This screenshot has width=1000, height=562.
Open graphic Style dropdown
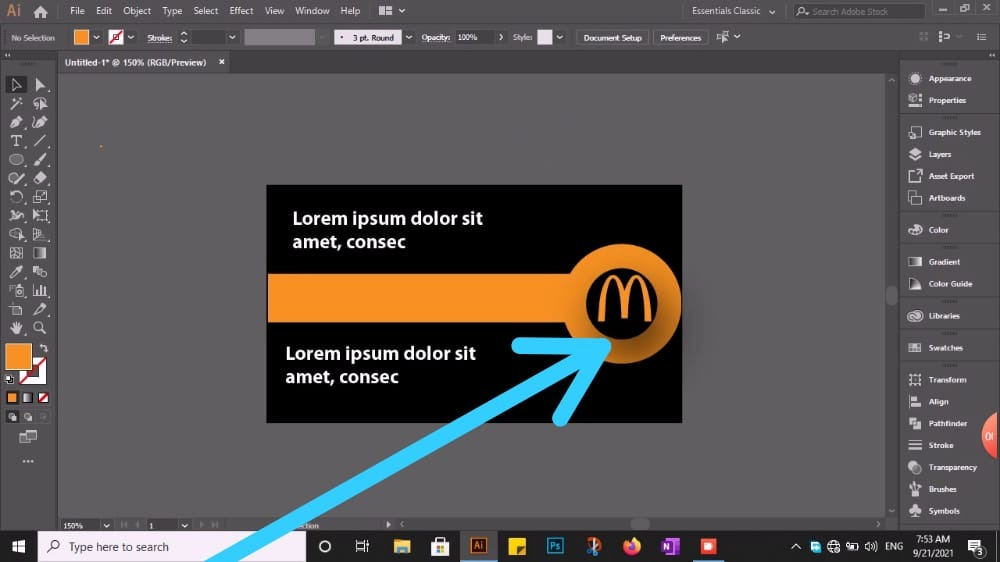(559, 37)
